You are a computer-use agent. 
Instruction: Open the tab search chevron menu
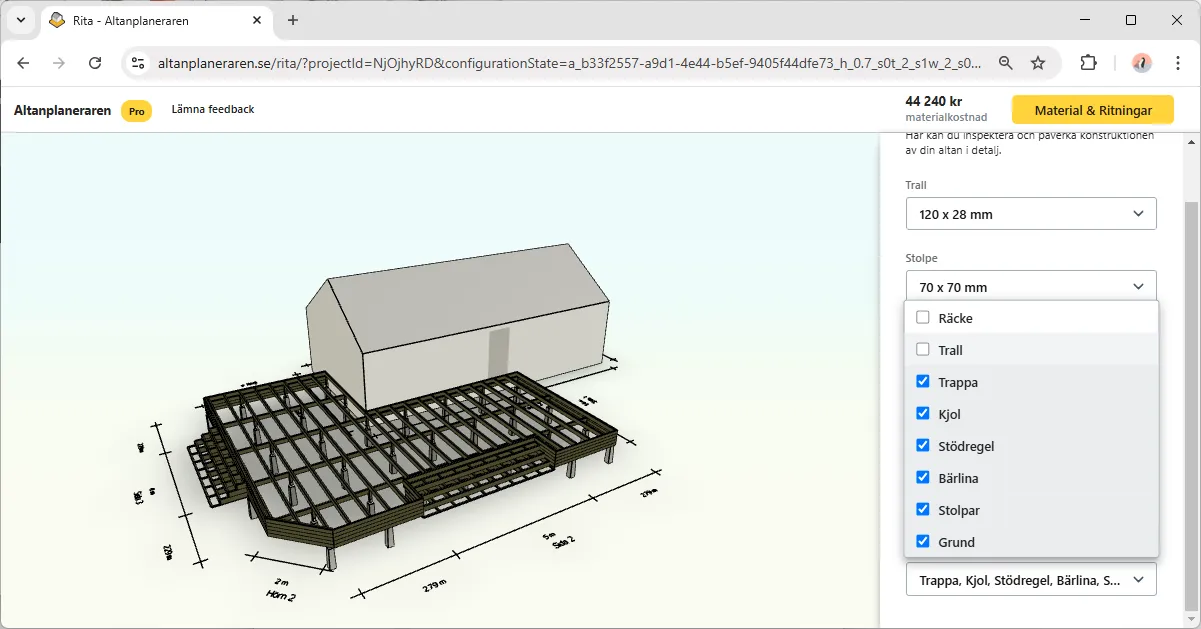21,20
